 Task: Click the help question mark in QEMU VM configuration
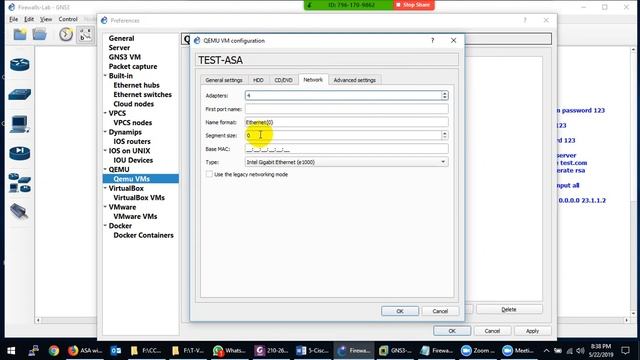[x=432, y=40]
